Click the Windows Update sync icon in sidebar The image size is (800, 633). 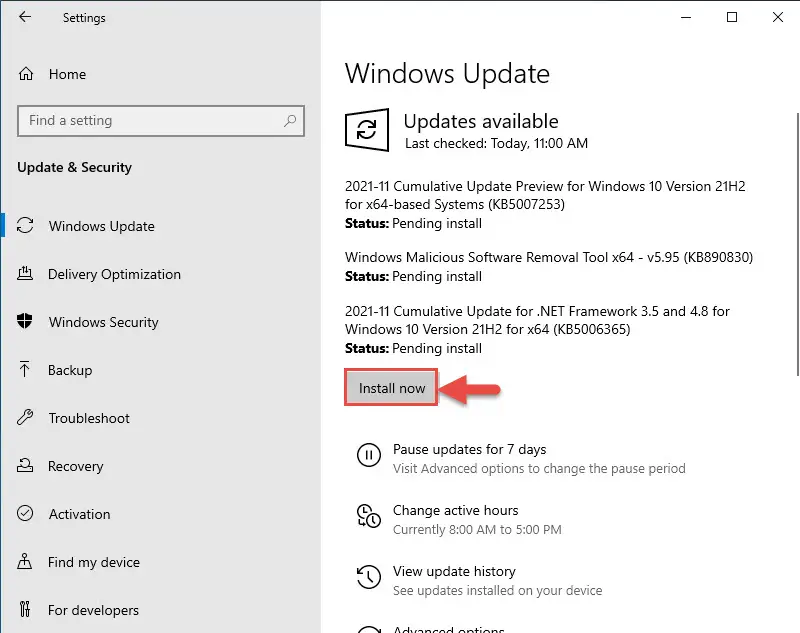click(25, 225)
